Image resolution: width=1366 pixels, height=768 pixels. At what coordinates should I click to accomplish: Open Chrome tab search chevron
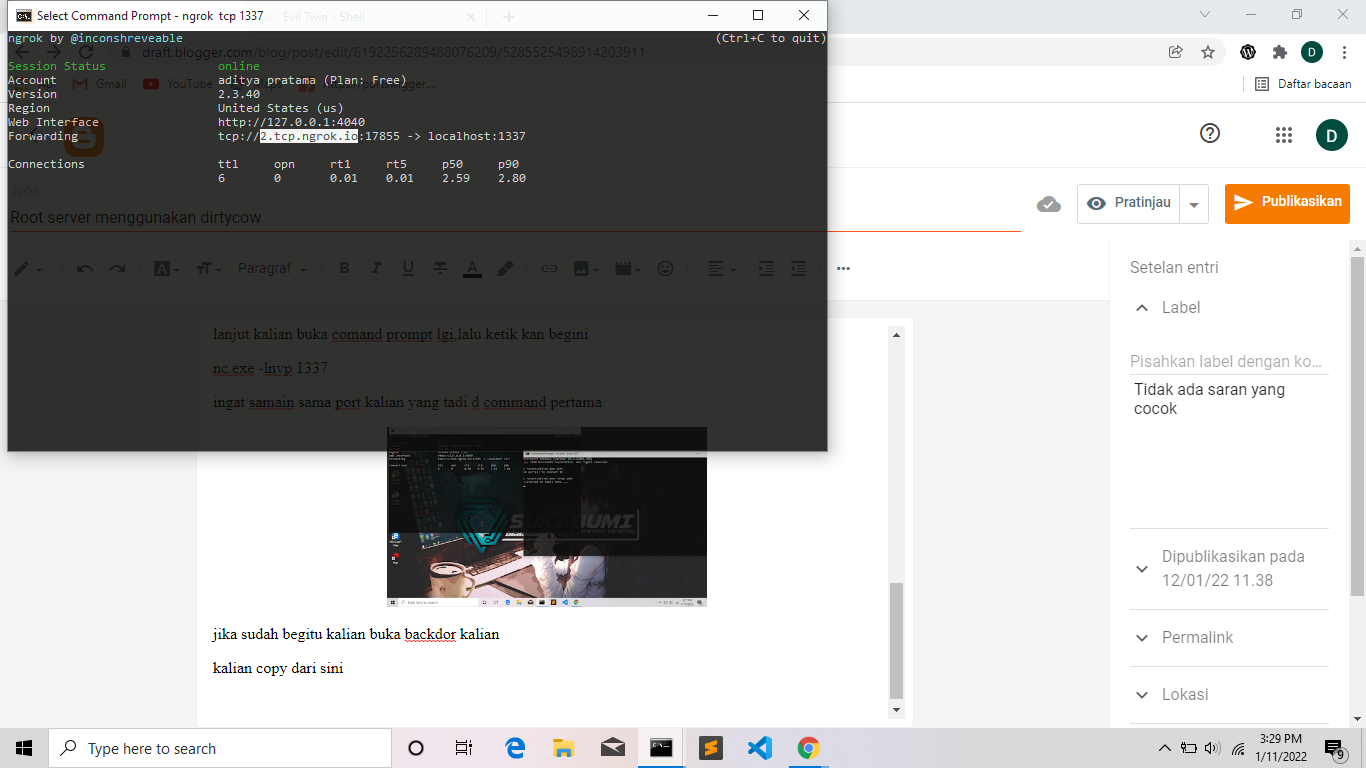pos(1205,15)
